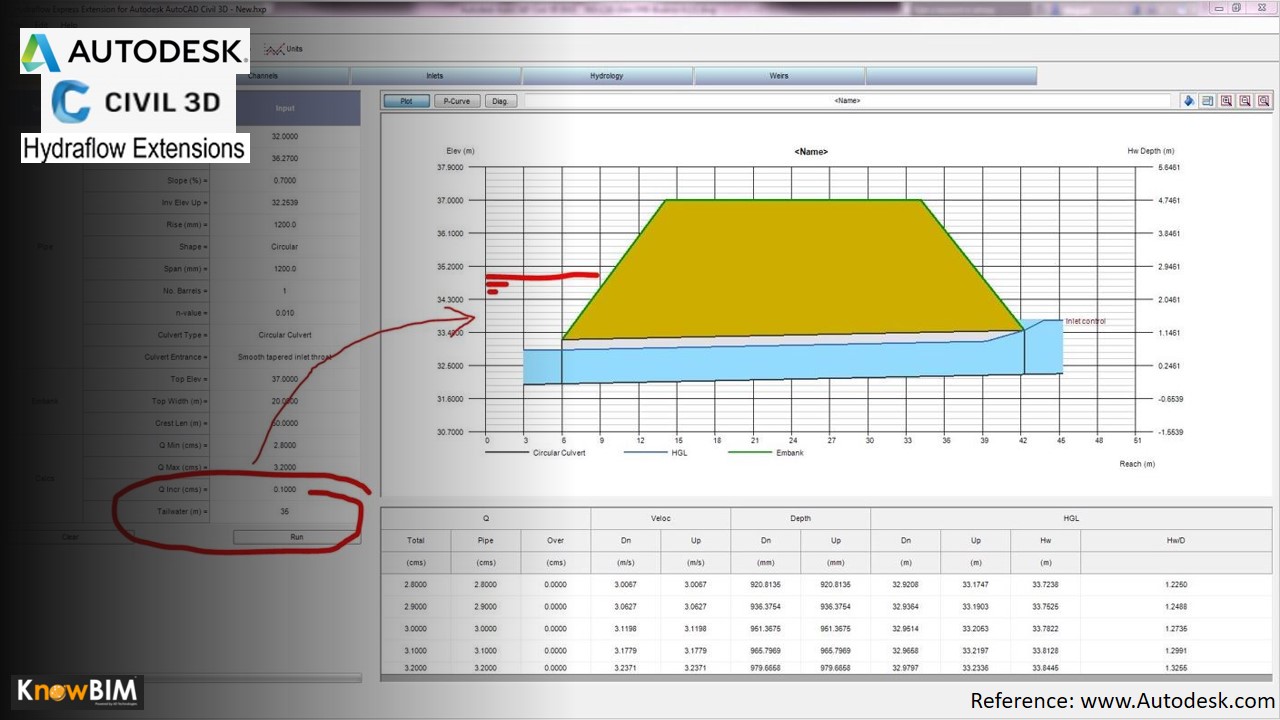Click the Veloc column group header

click(660, 518)
